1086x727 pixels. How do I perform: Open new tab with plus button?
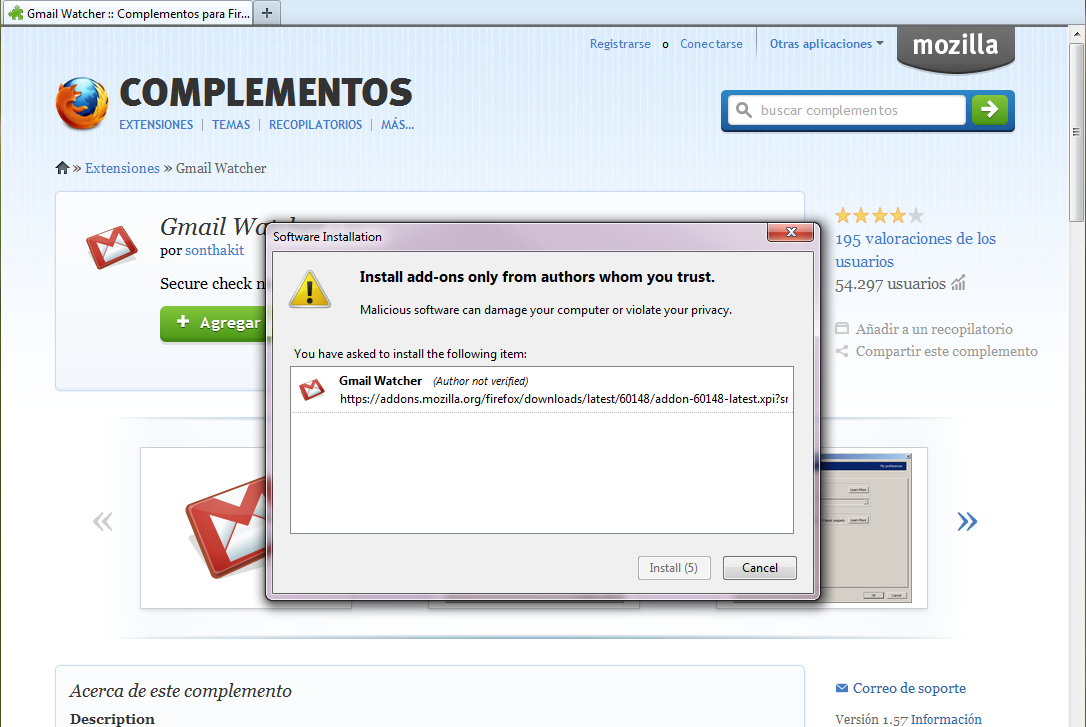(x=267, y=13)
